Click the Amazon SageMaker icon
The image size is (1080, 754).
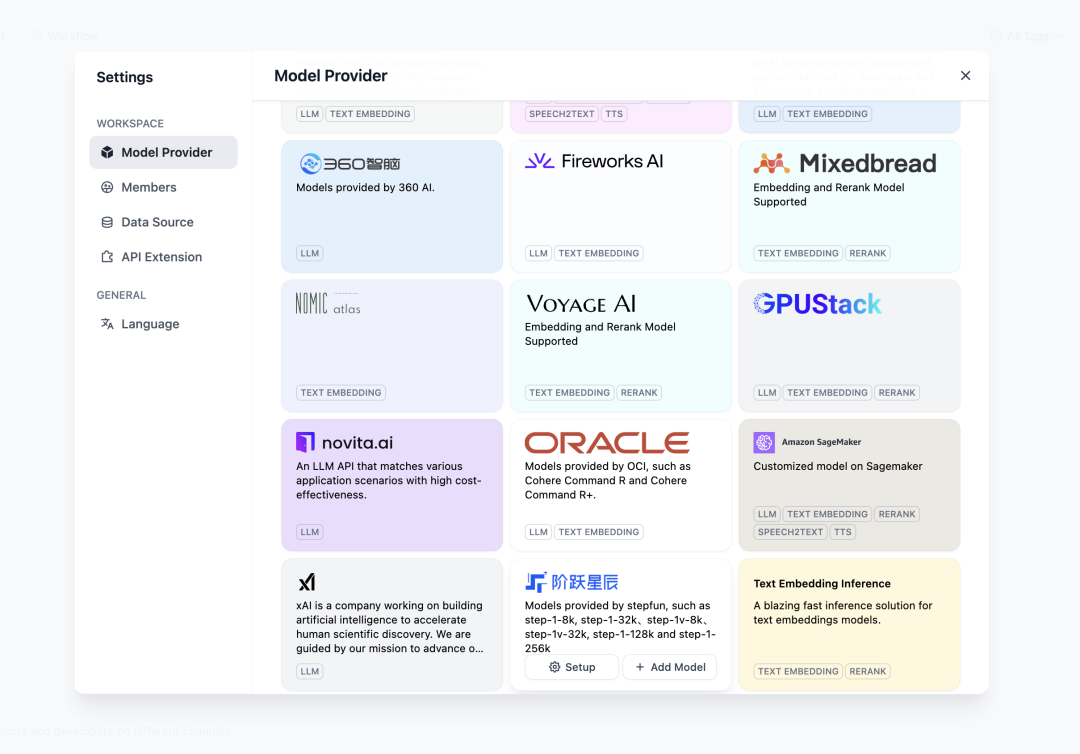click(764, 442)
